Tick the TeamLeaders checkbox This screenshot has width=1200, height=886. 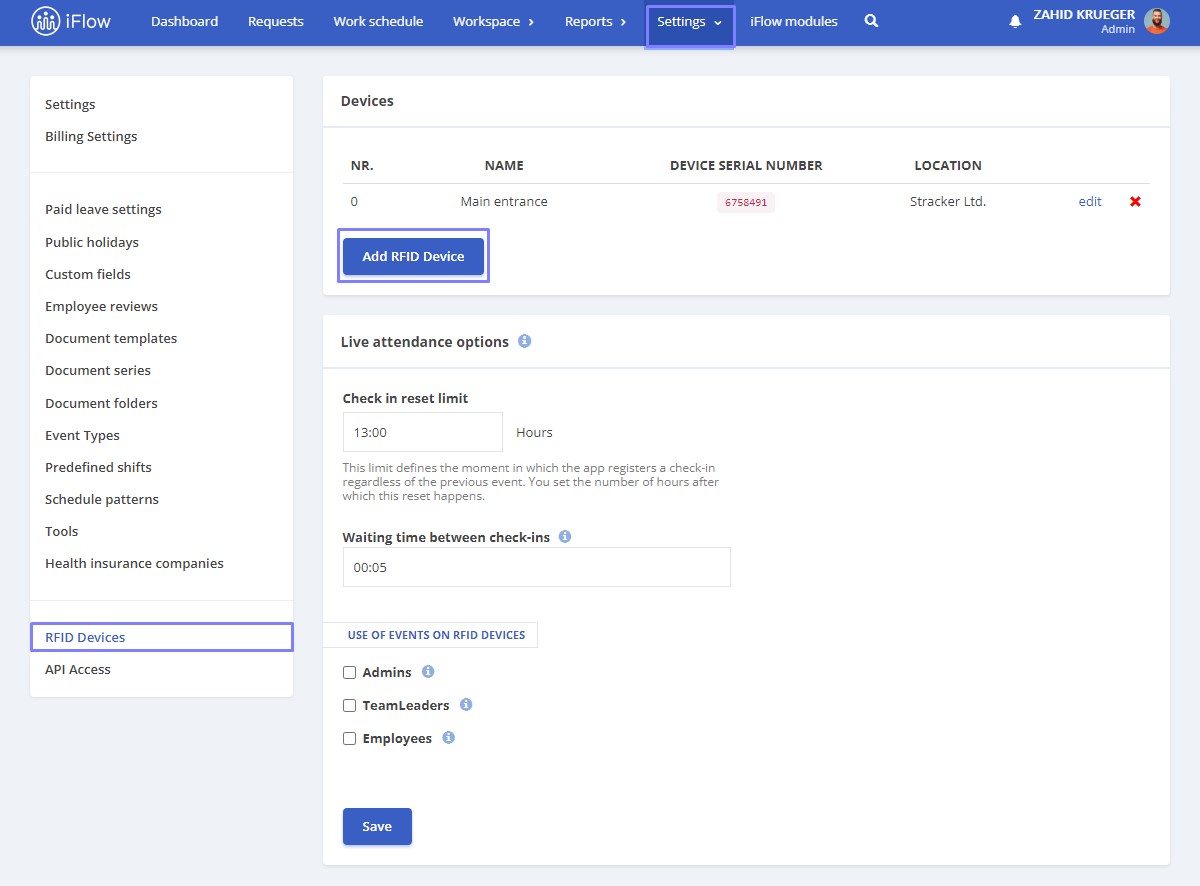click(350, 706)
